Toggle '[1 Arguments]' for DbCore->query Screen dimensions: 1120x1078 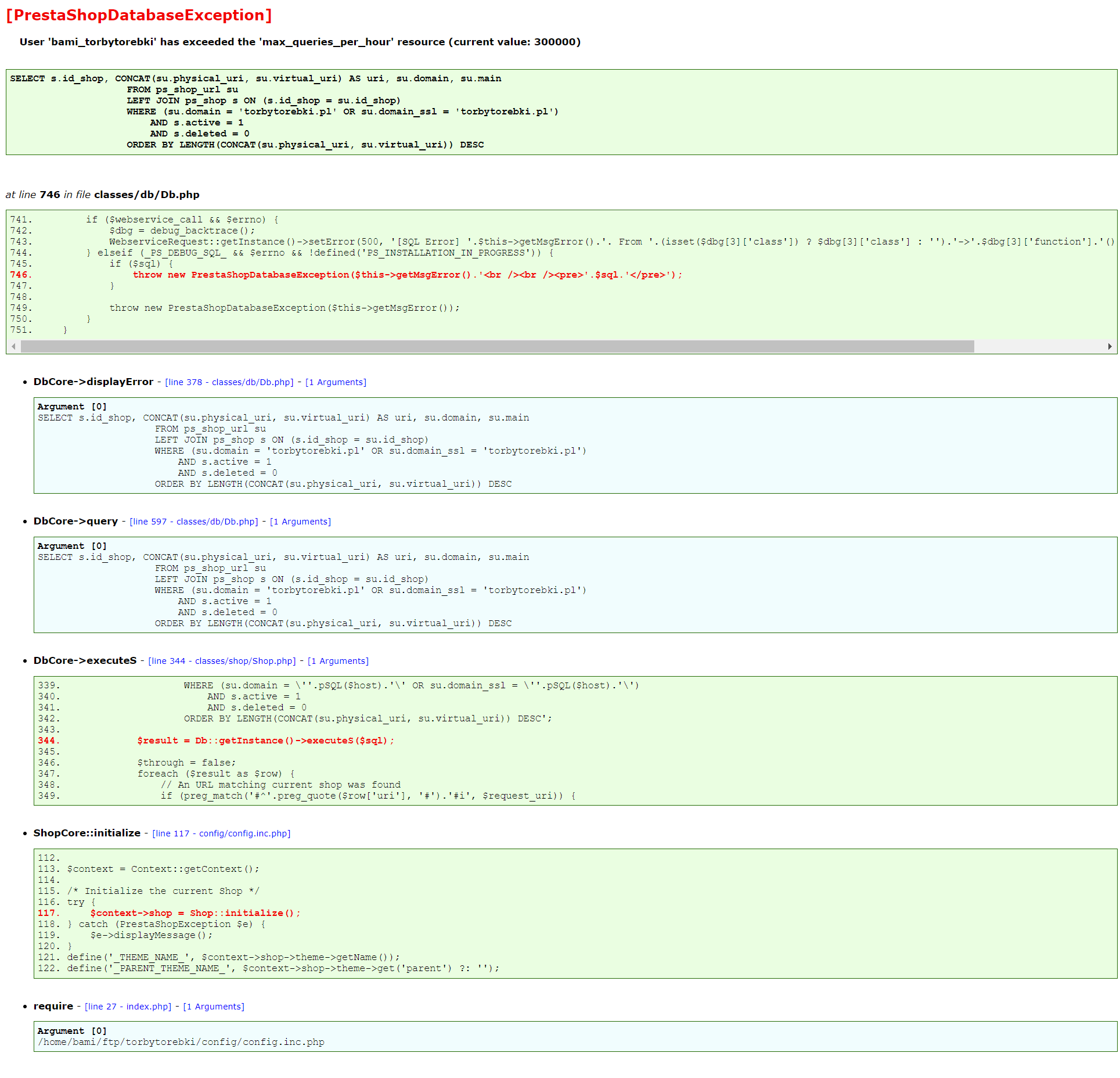tap(300, 522)
